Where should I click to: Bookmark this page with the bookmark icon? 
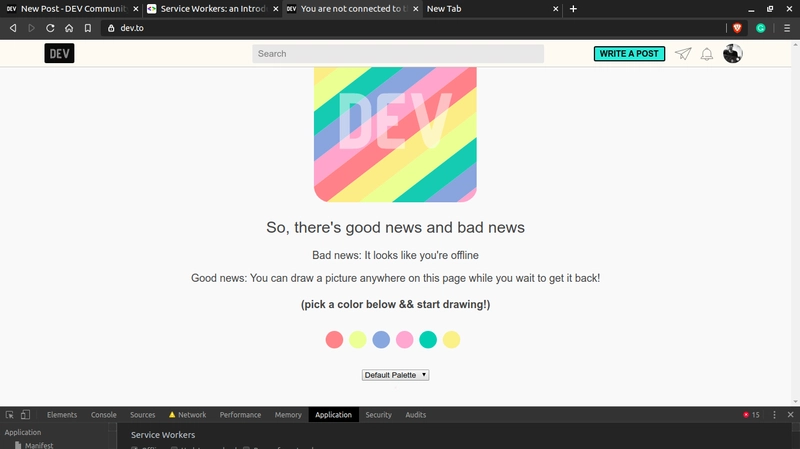(x=88, y=28)
